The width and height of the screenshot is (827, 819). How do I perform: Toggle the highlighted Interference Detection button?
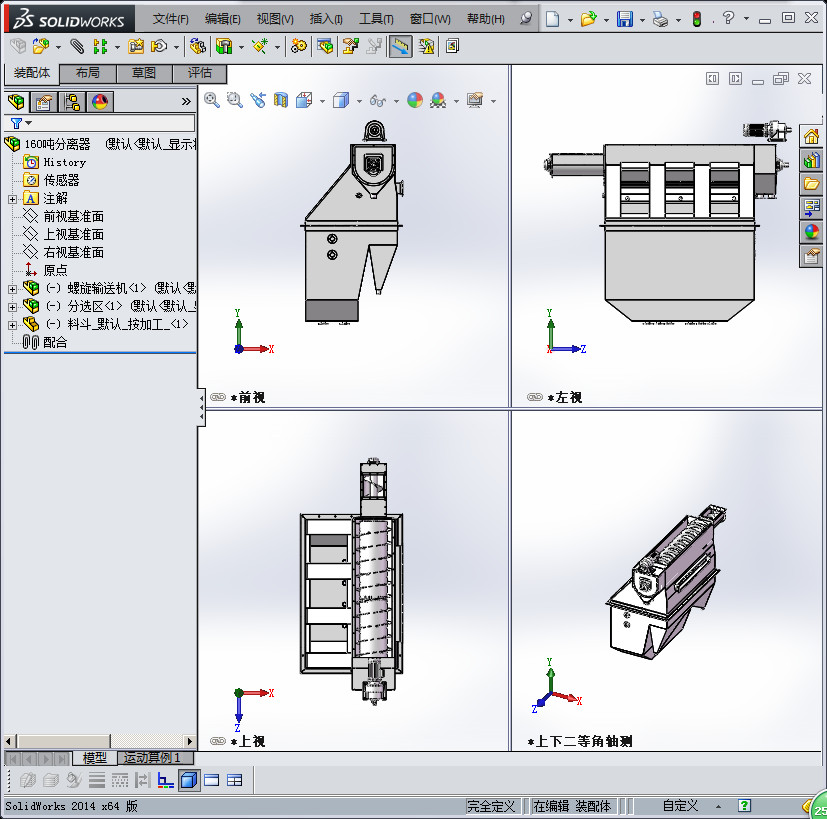coord(401,46)
